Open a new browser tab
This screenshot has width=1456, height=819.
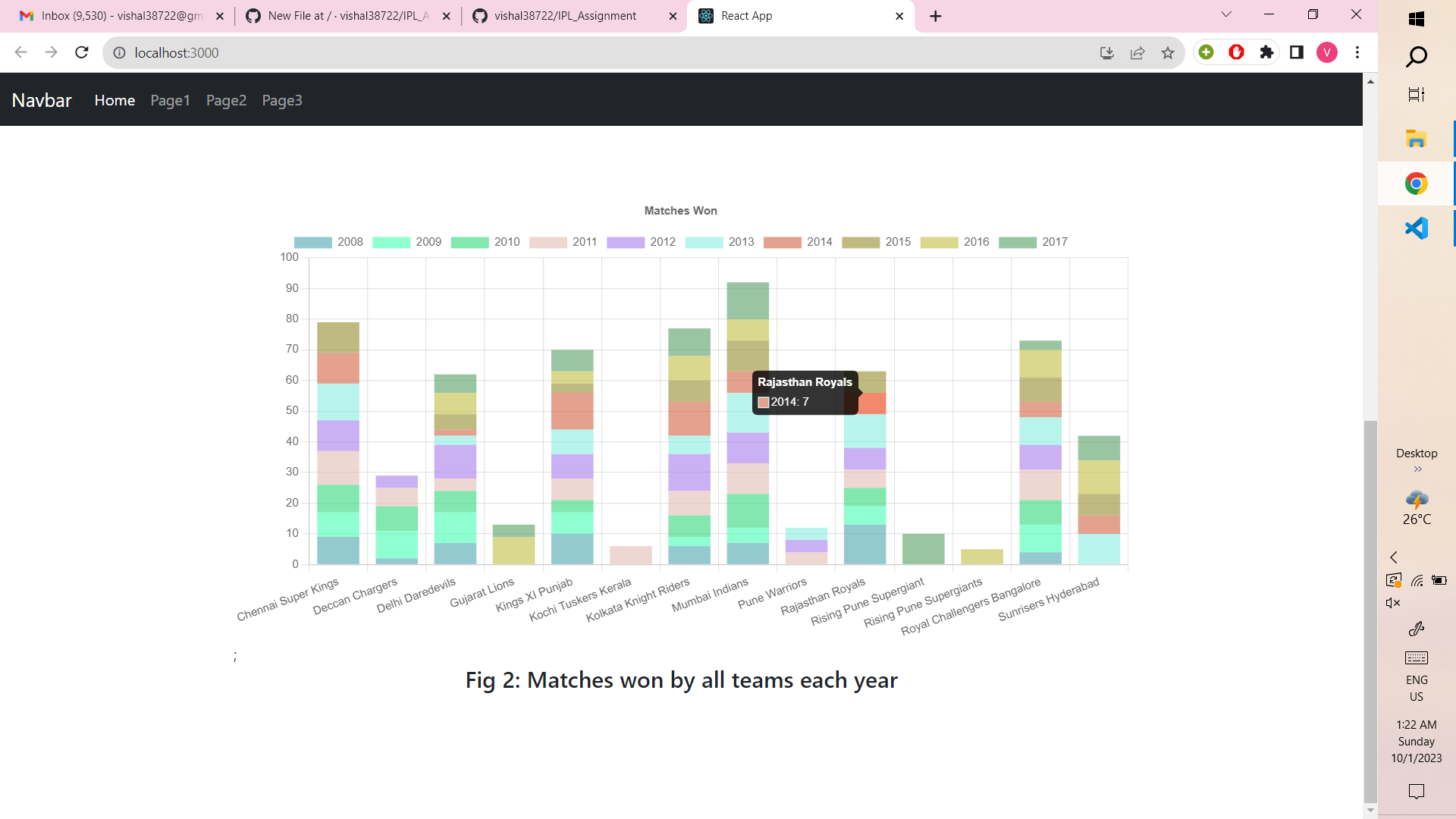pos(936,16)
